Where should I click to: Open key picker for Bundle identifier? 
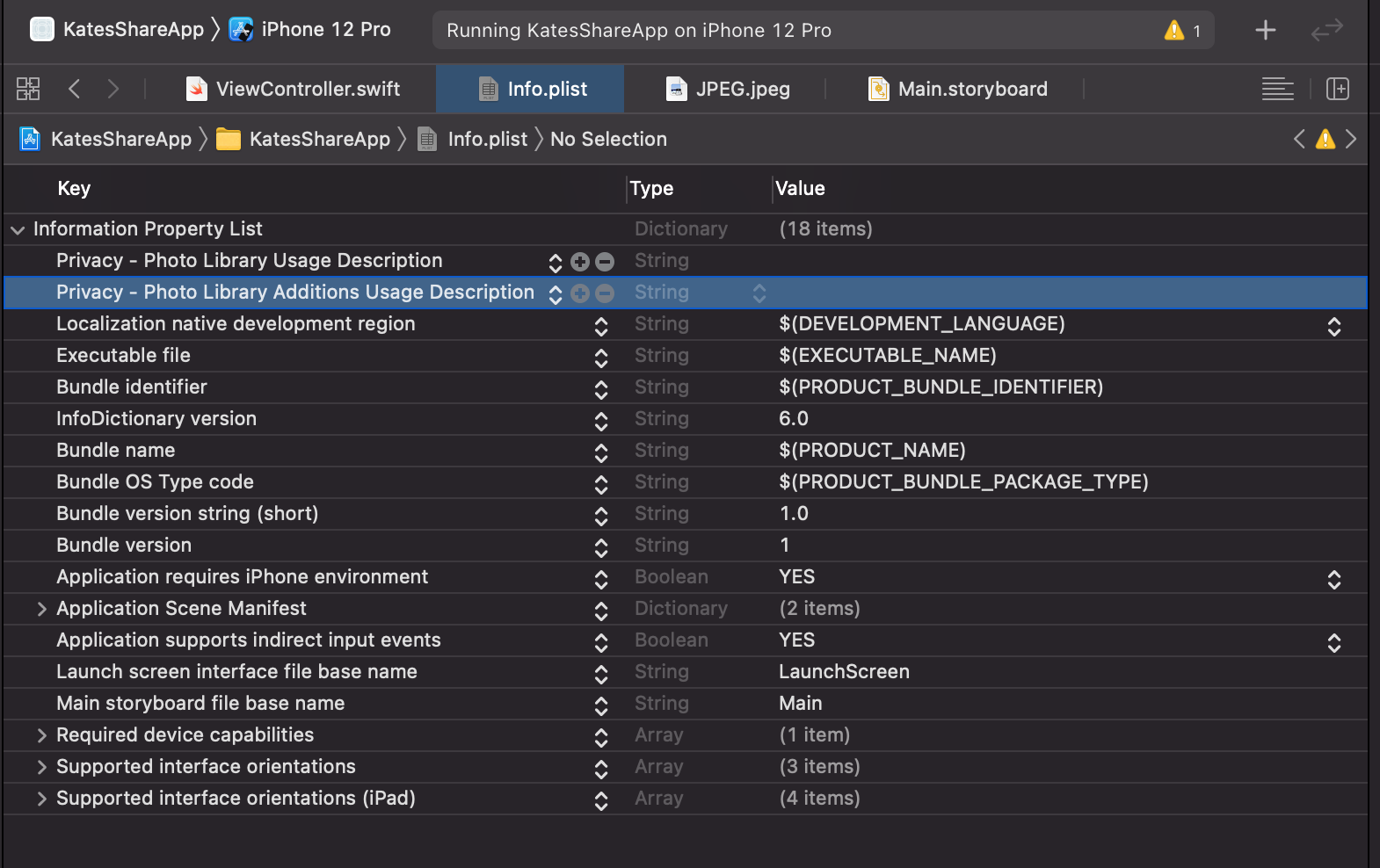(x=601, y=389)
